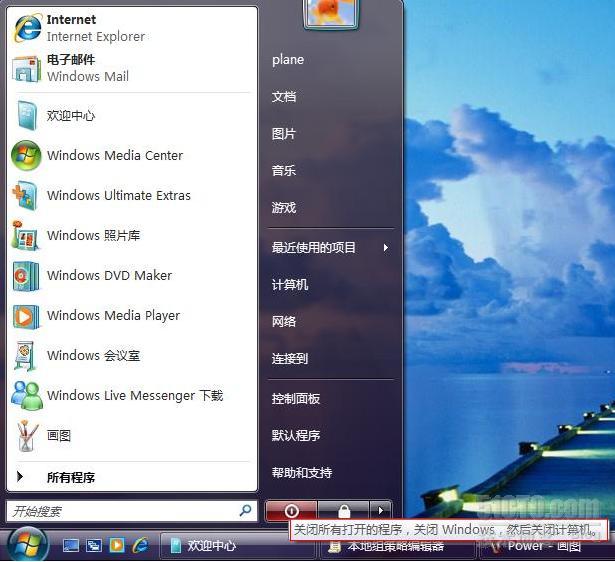Switch to Power - 画图 taskbar window
This screenshot has width=615, height=562.
tap(547, 546)
